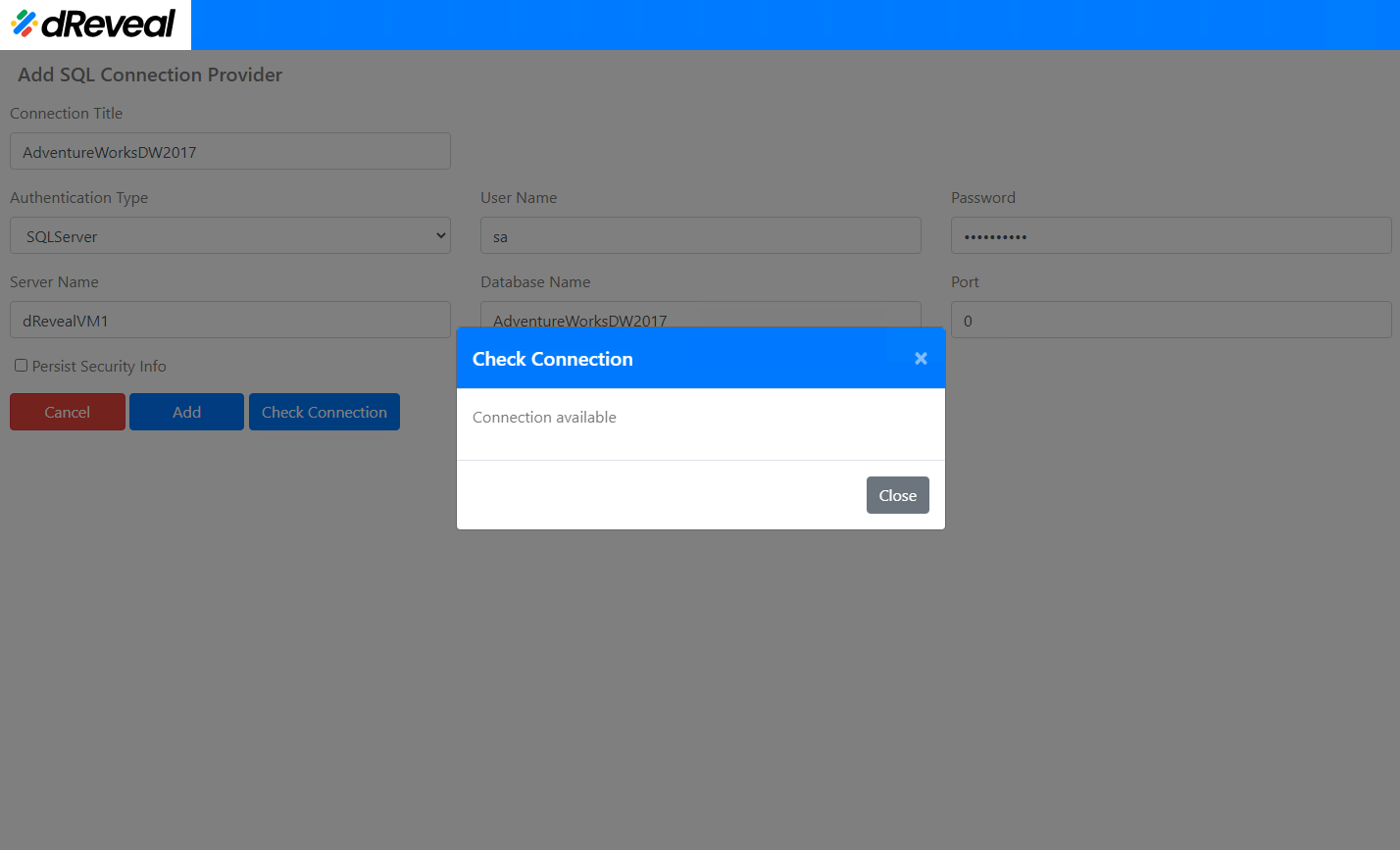Select SQLServer authentication option
Image resolution: width=1400 pixels, height=850 pixels.
point(229,235)
